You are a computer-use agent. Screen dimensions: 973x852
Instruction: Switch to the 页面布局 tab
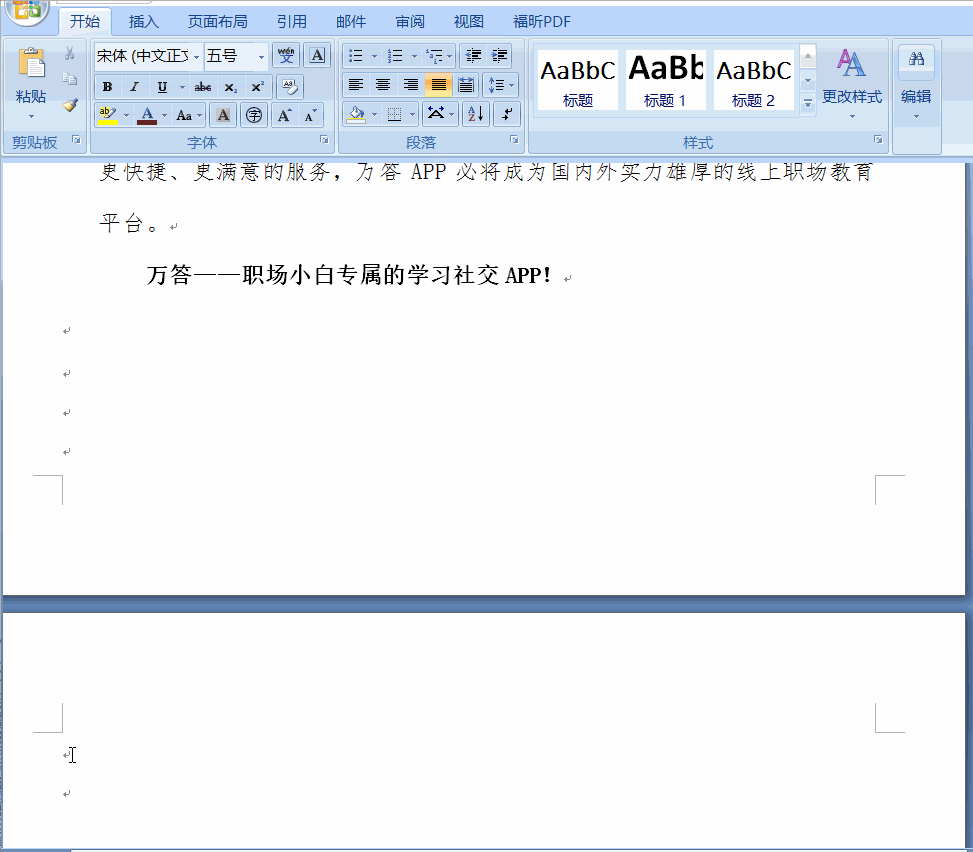coord(218,22)
